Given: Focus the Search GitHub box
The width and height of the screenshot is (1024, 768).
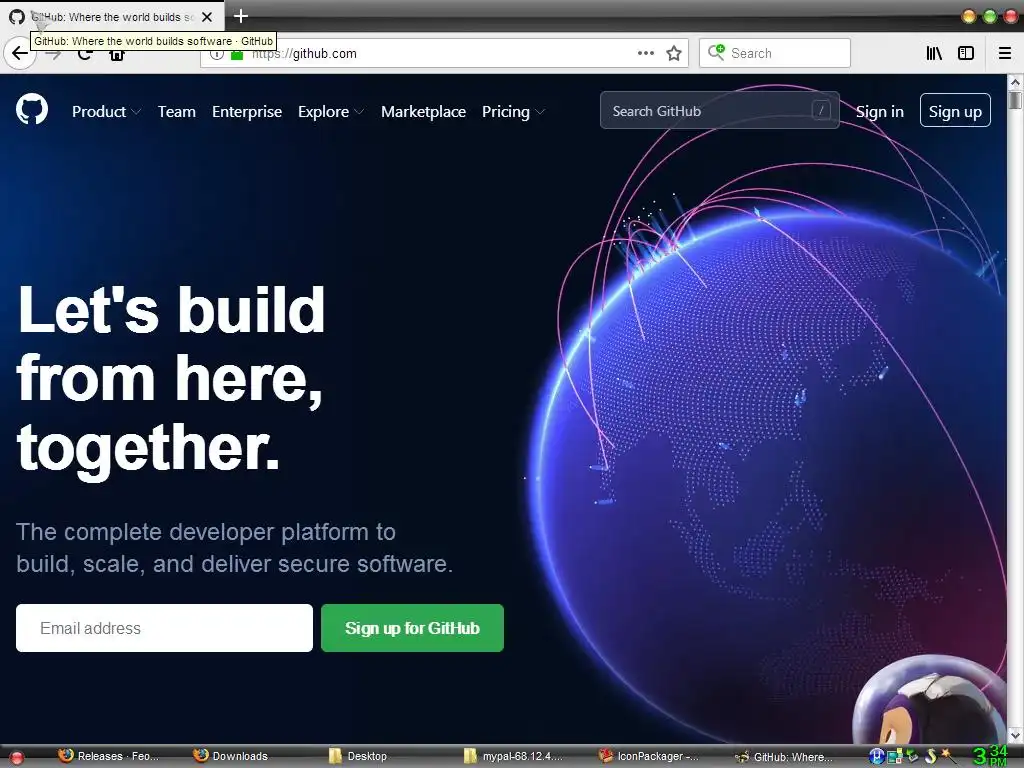Looking at the screenshot, I should pos(720,110).
